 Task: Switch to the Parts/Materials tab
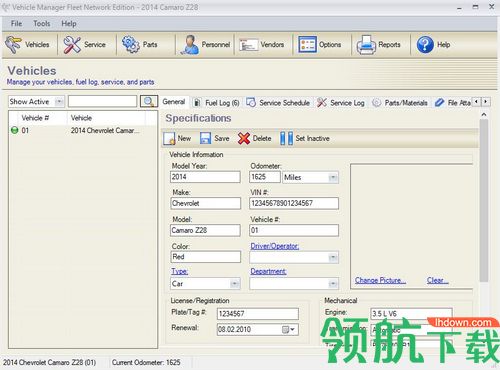tap(400, 103)
